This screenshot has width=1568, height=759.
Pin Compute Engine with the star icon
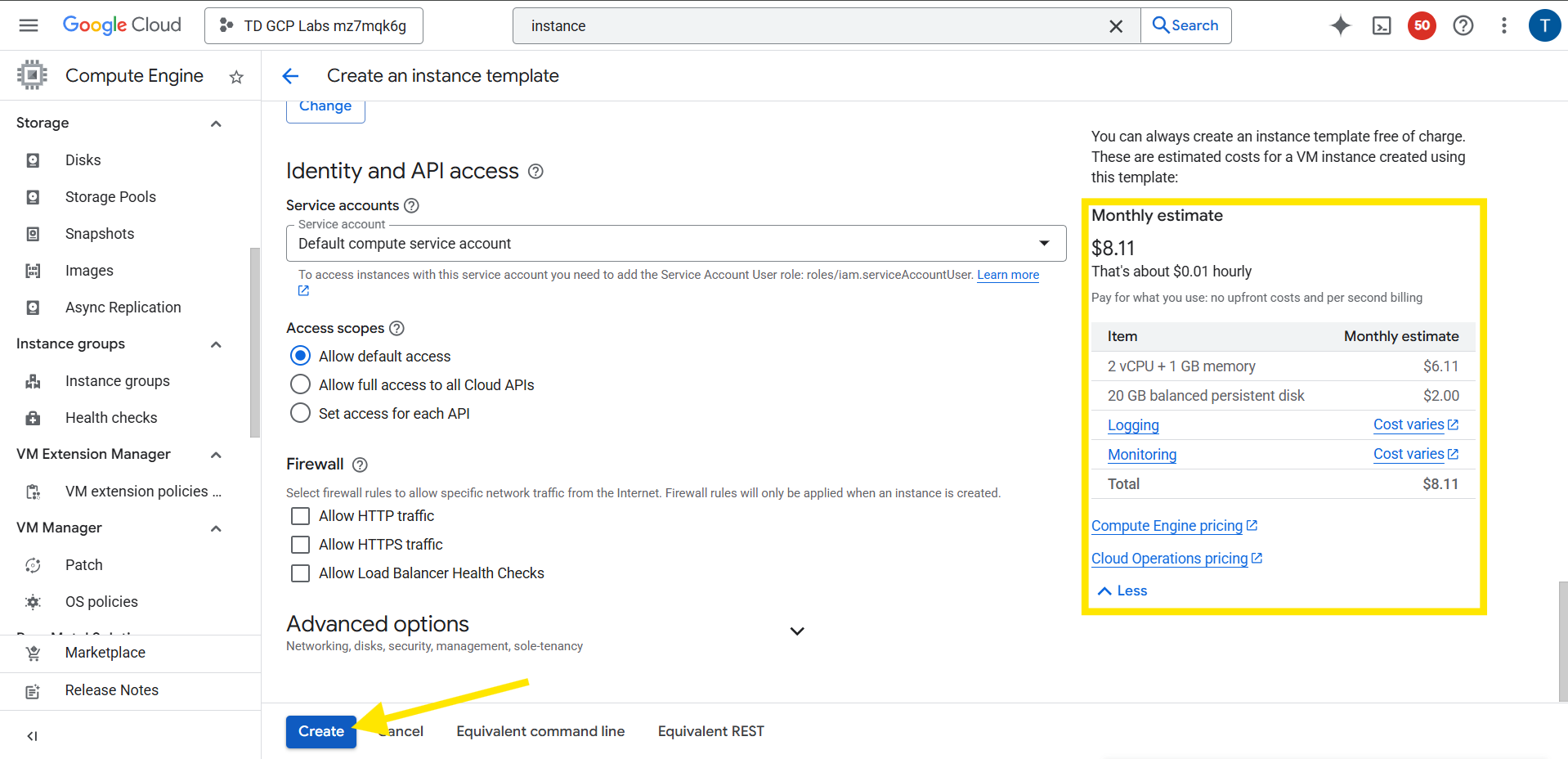click(236, 77)
